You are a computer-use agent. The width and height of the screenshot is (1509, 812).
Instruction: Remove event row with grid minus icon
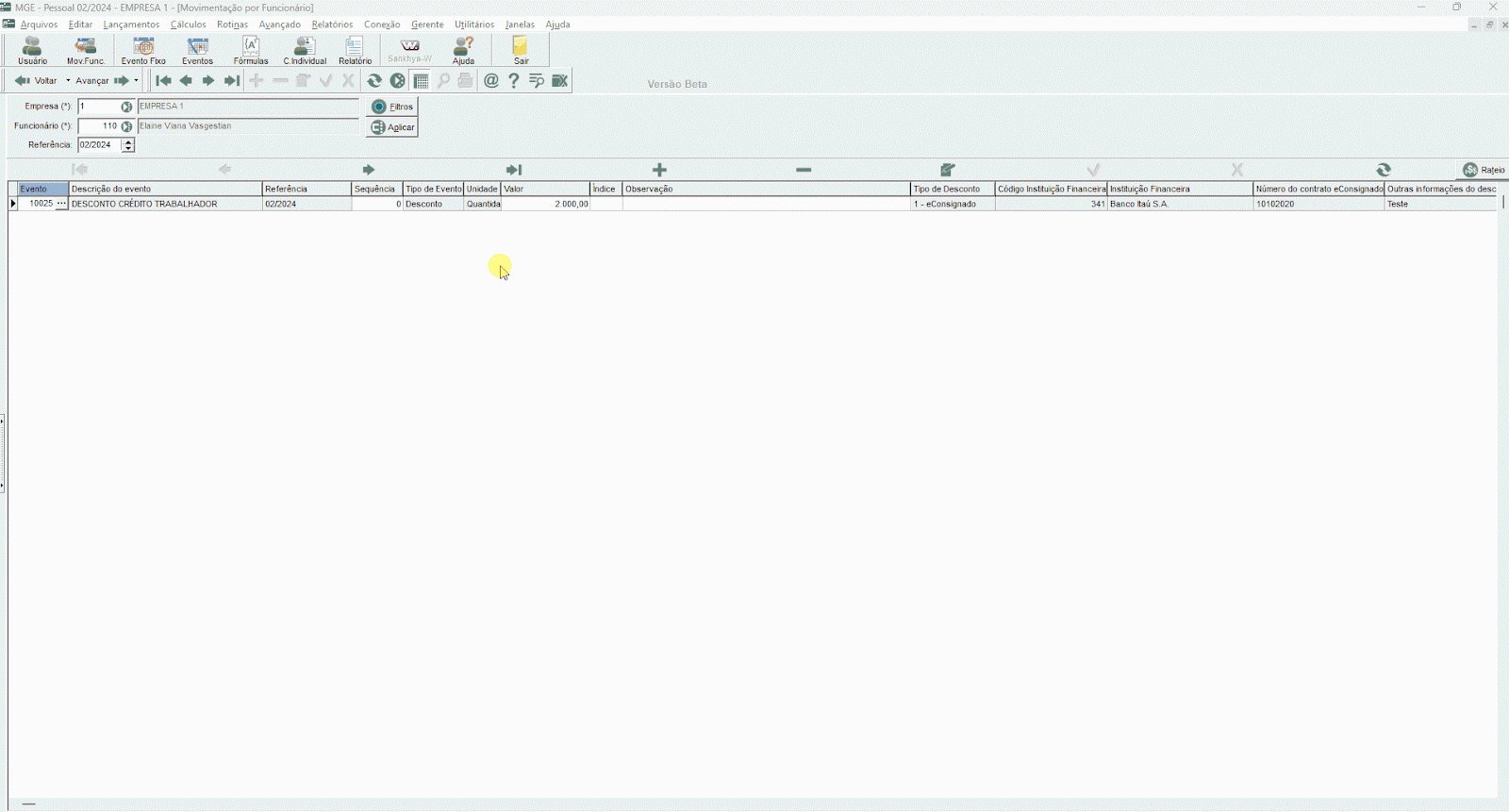coord(804,170)
